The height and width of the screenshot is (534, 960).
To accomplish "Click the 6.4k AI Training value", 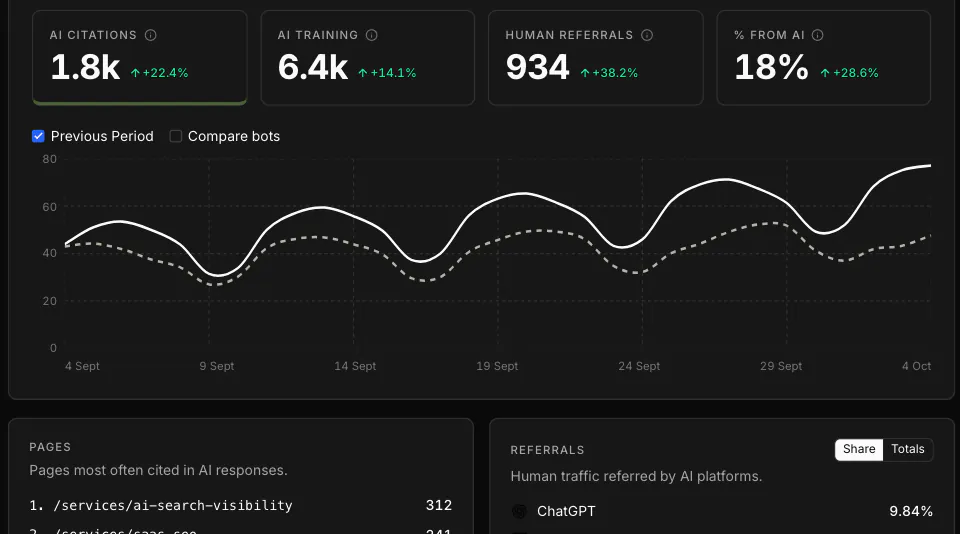I will point(313,67).
